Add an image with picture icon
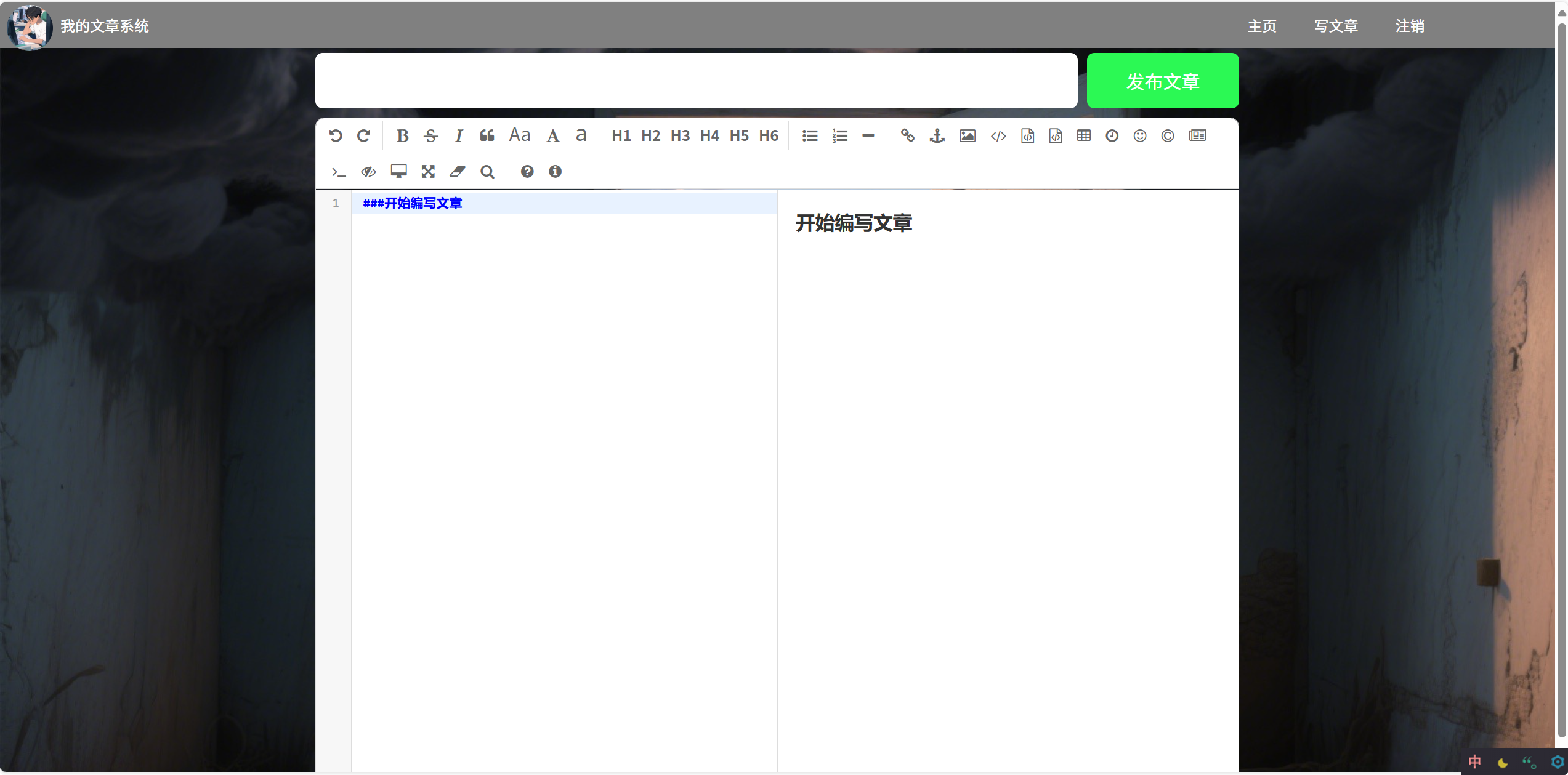This screenshot has width=1568, height=775. click(x=967, y=135)
